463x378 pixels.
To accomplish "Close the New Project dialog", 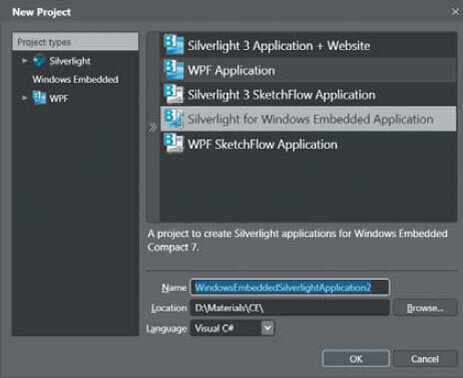I will 455,12.
